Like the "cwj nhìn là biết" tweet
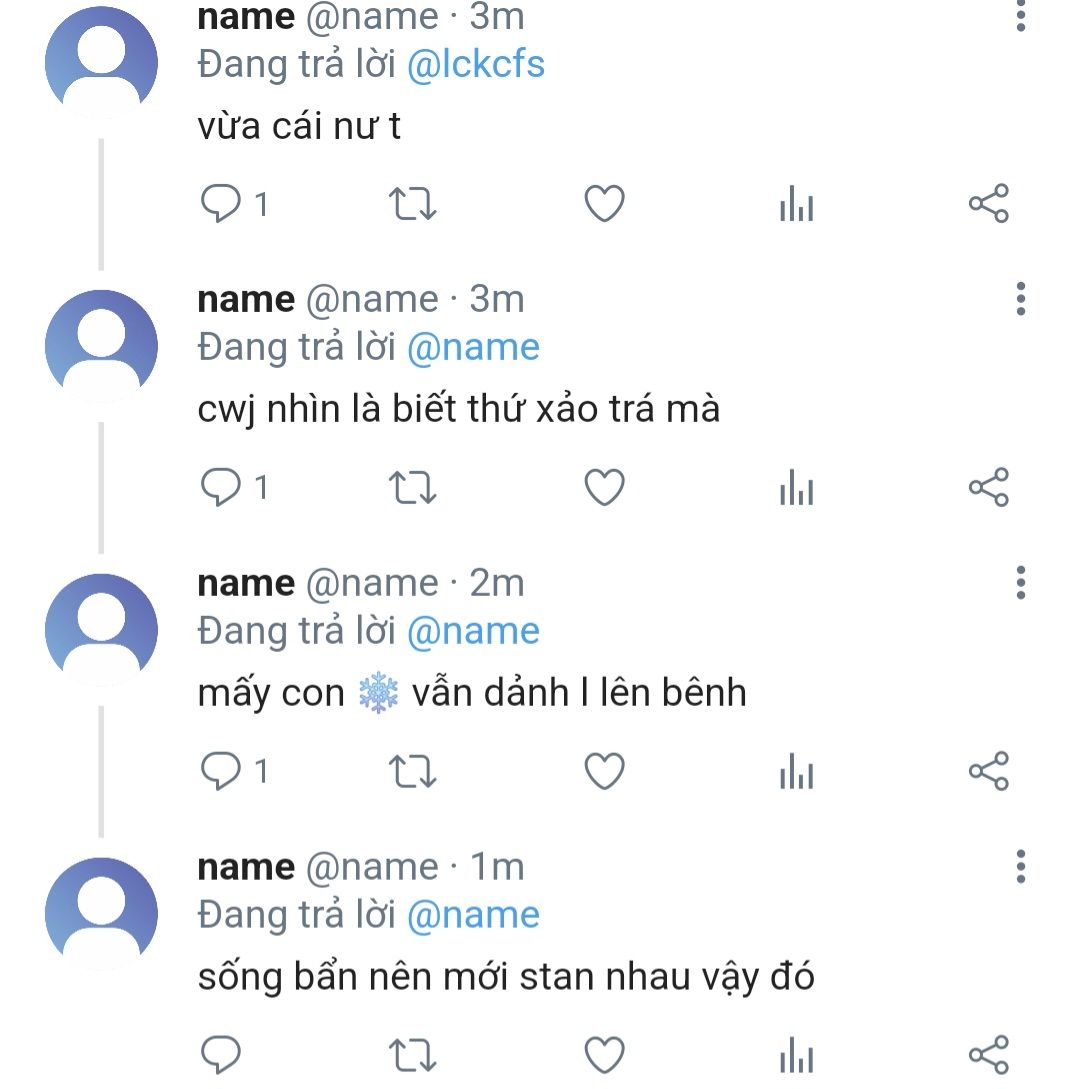 point(604,488)
